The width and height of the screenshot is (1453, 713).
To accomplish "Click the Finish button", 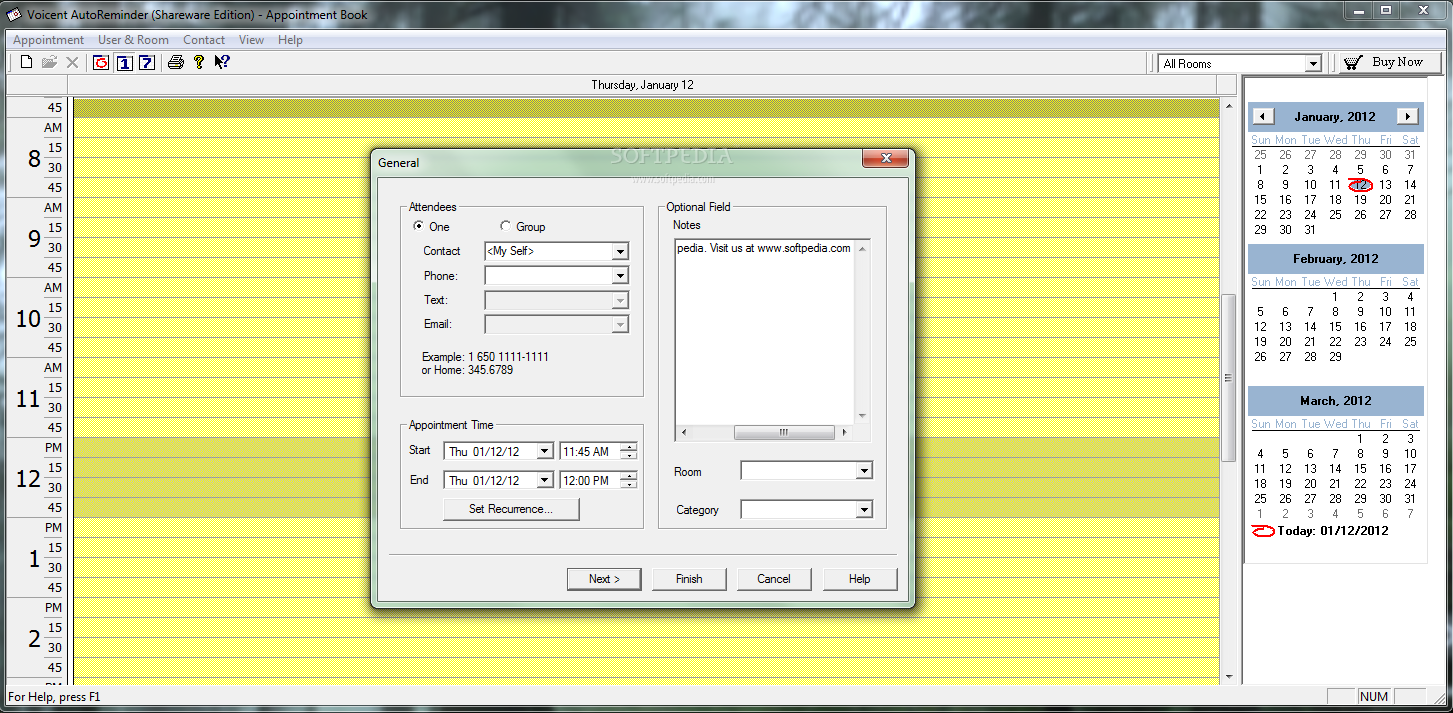I will pos(689,579).
